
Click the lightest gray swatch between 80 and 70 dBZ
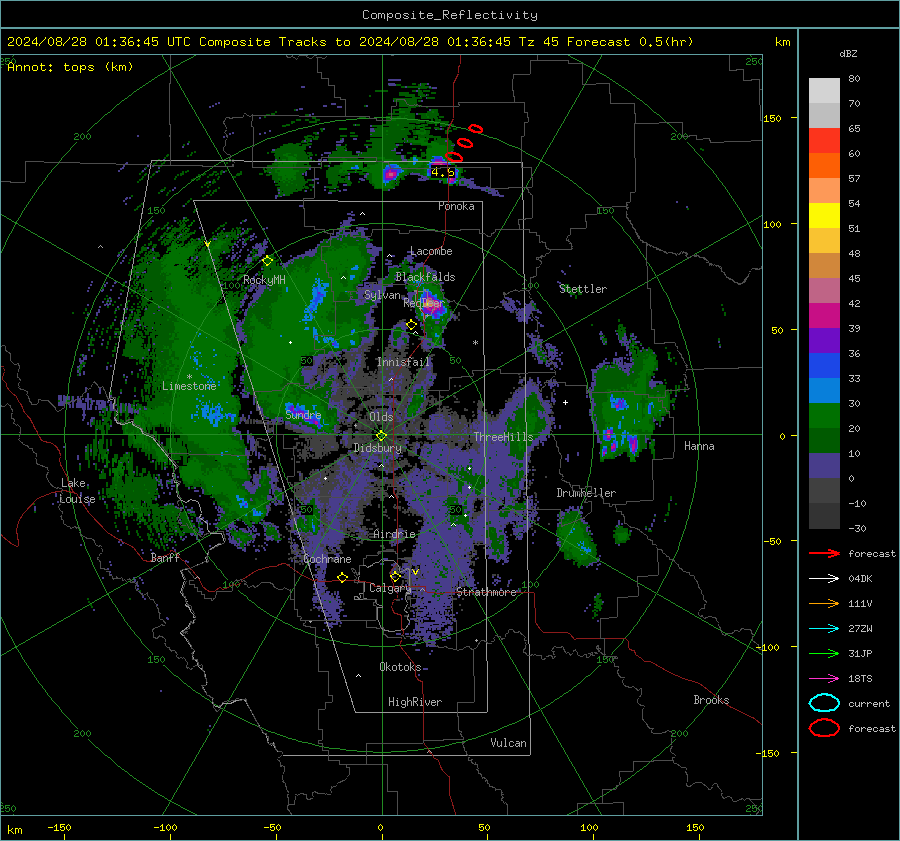click(824, 91)
